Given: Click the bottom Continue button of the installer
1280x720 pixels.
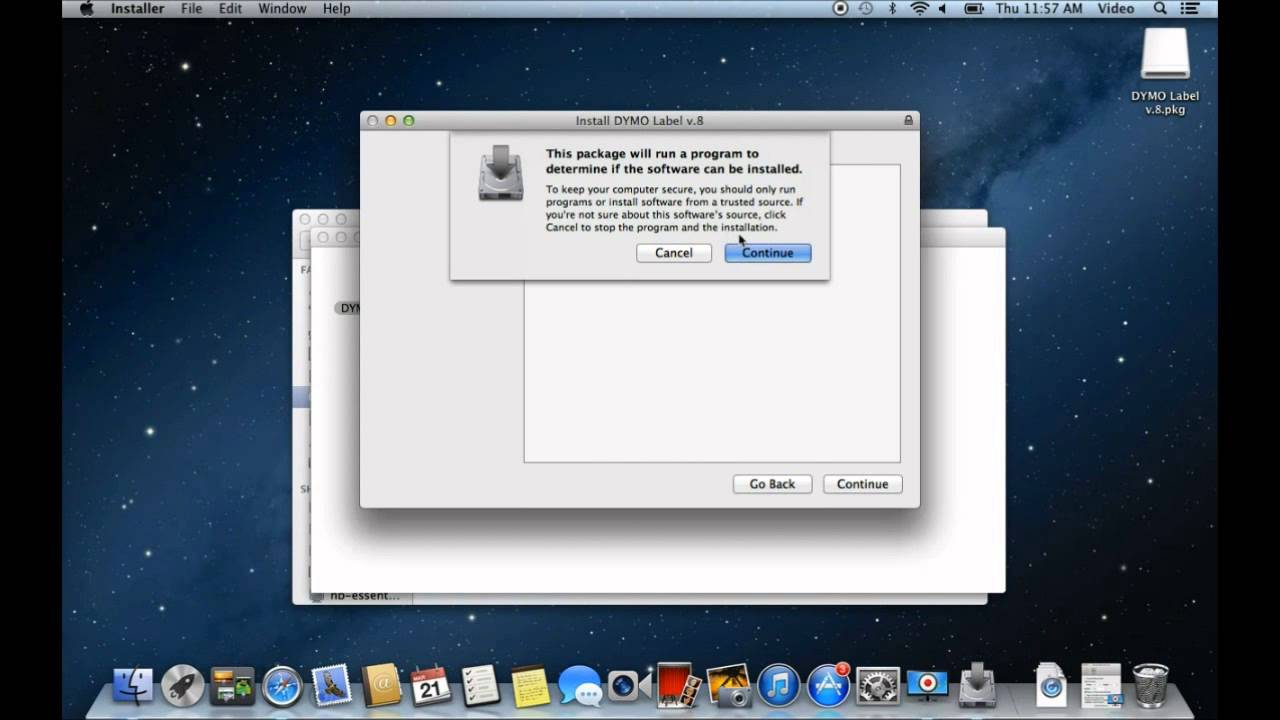Looking at the screenshot, I should pos(862,484).
